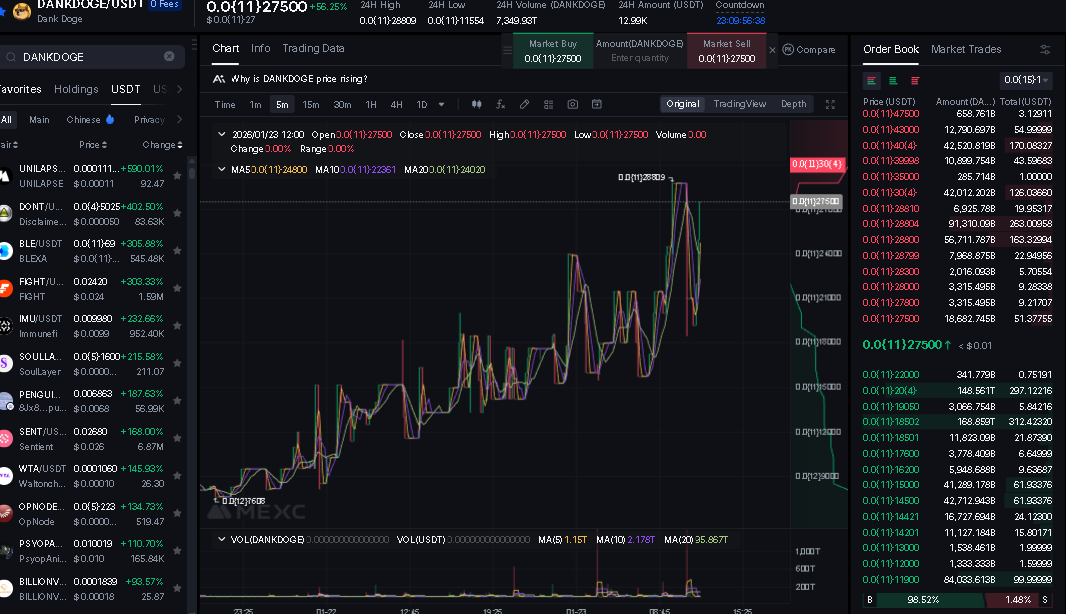The height and width of the screenshot is (614, 1066).
Task: Open the candlestick chart style icon
Action: click(x=477, y=104)
